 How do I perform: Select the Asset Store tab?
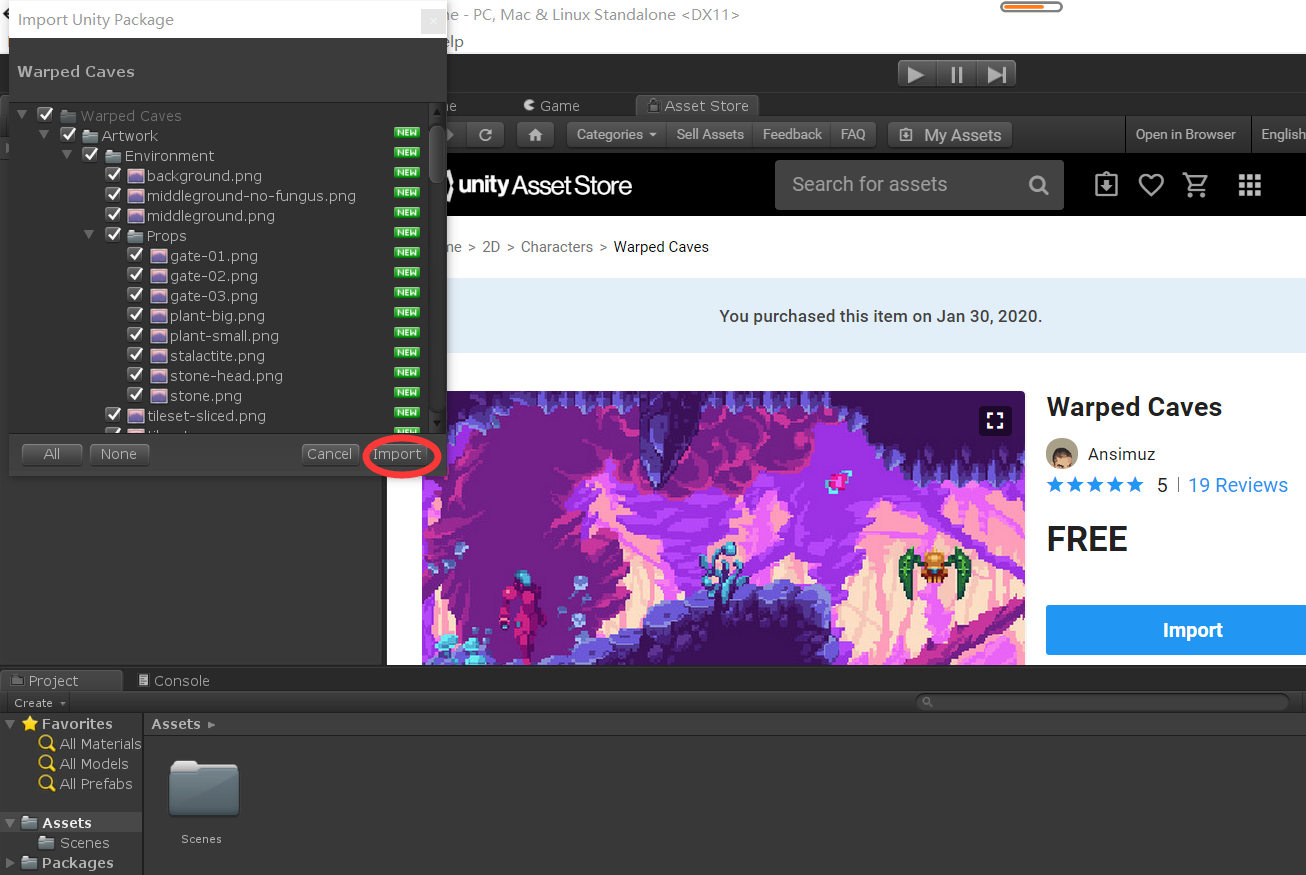click(x=698, y=106)
